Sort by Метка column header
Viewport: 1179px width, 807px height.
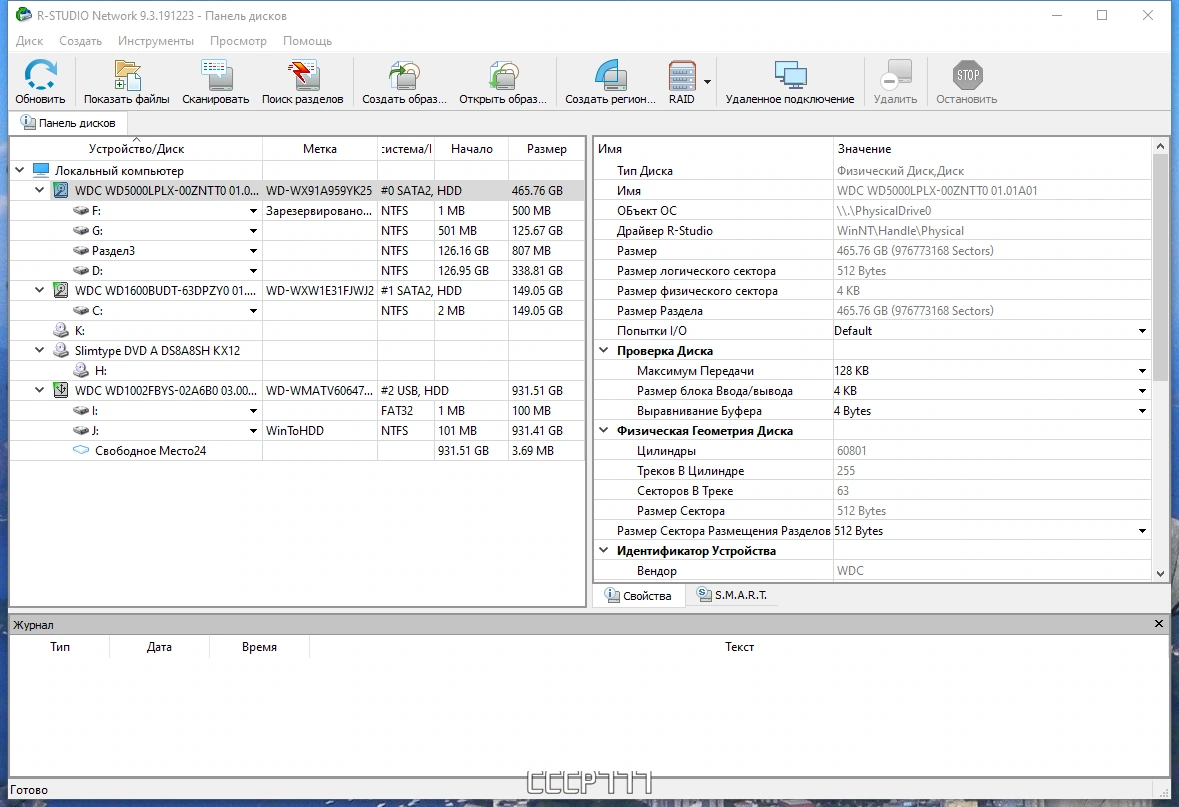pos(320,149)
